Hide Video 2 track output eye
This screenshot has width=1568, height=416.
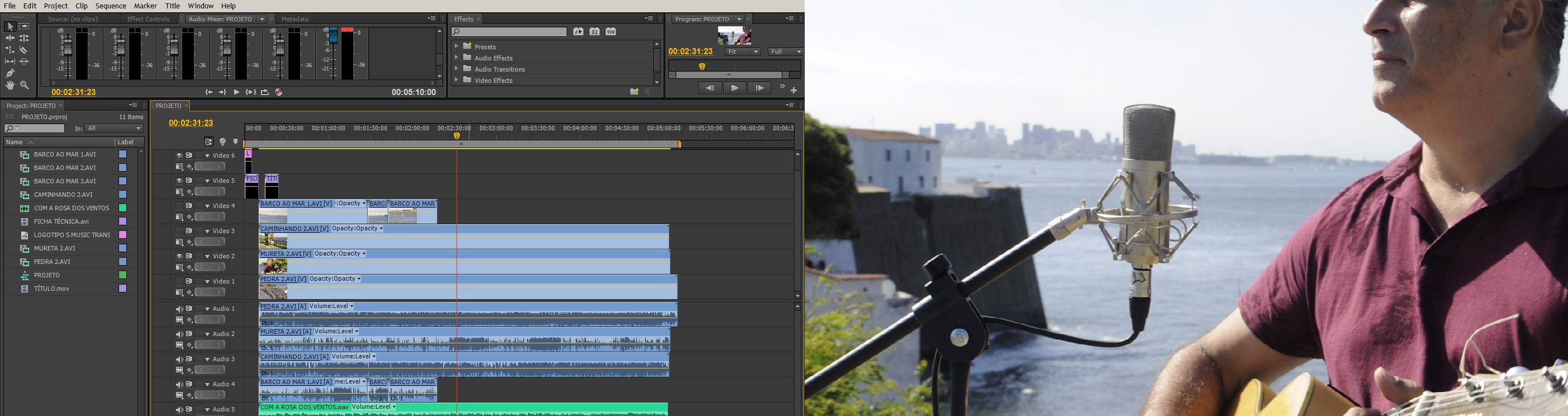179,257
